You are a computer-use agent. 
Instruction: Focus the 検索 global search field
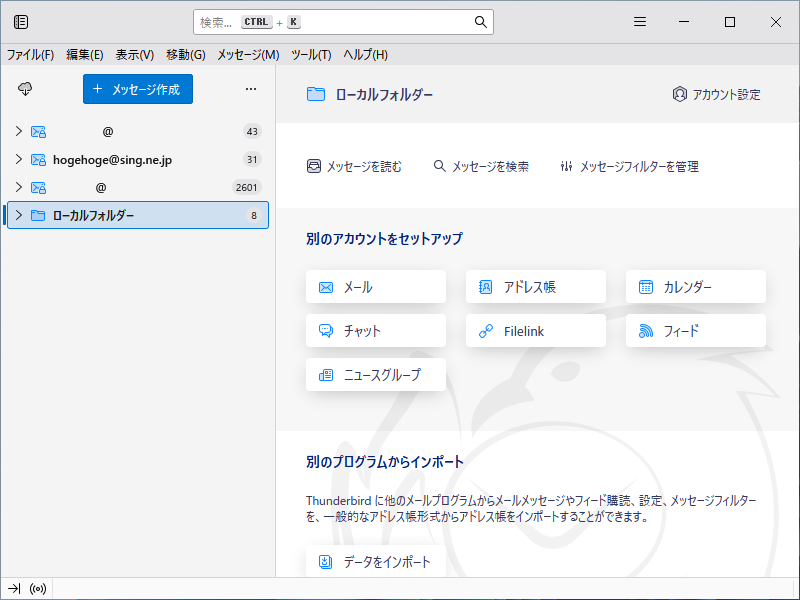pyautogui.click(x=343, y=22)
